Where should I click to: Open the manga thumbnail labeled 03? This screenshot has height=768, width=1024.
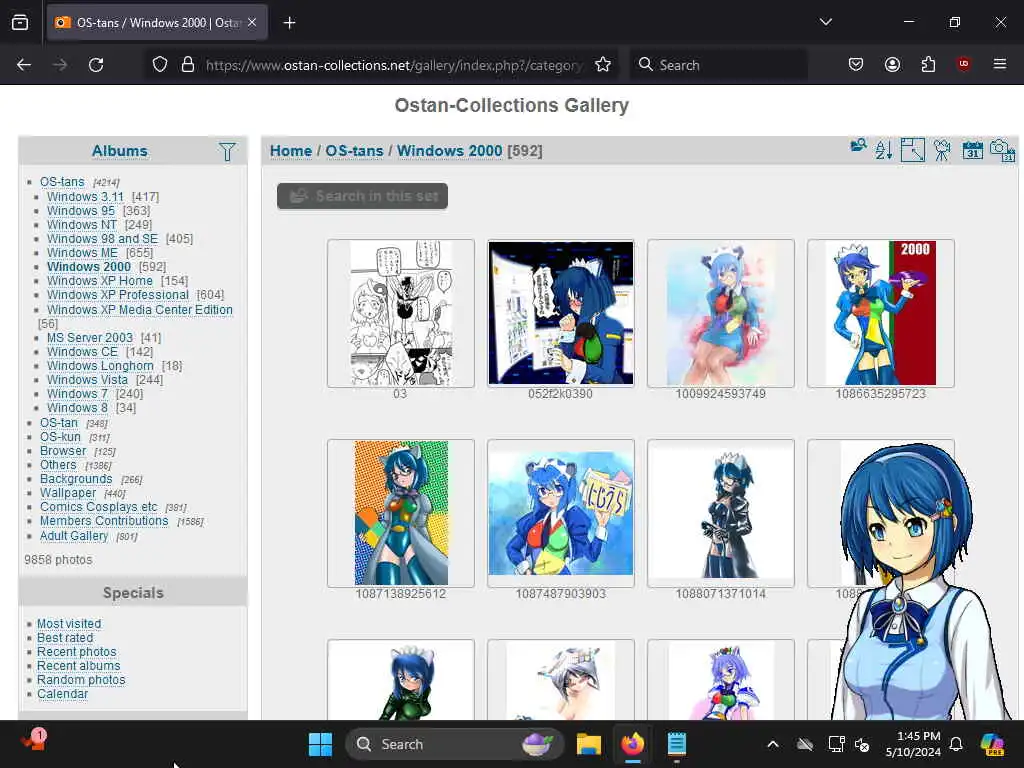pyautogui.click(x=400, y=313)
